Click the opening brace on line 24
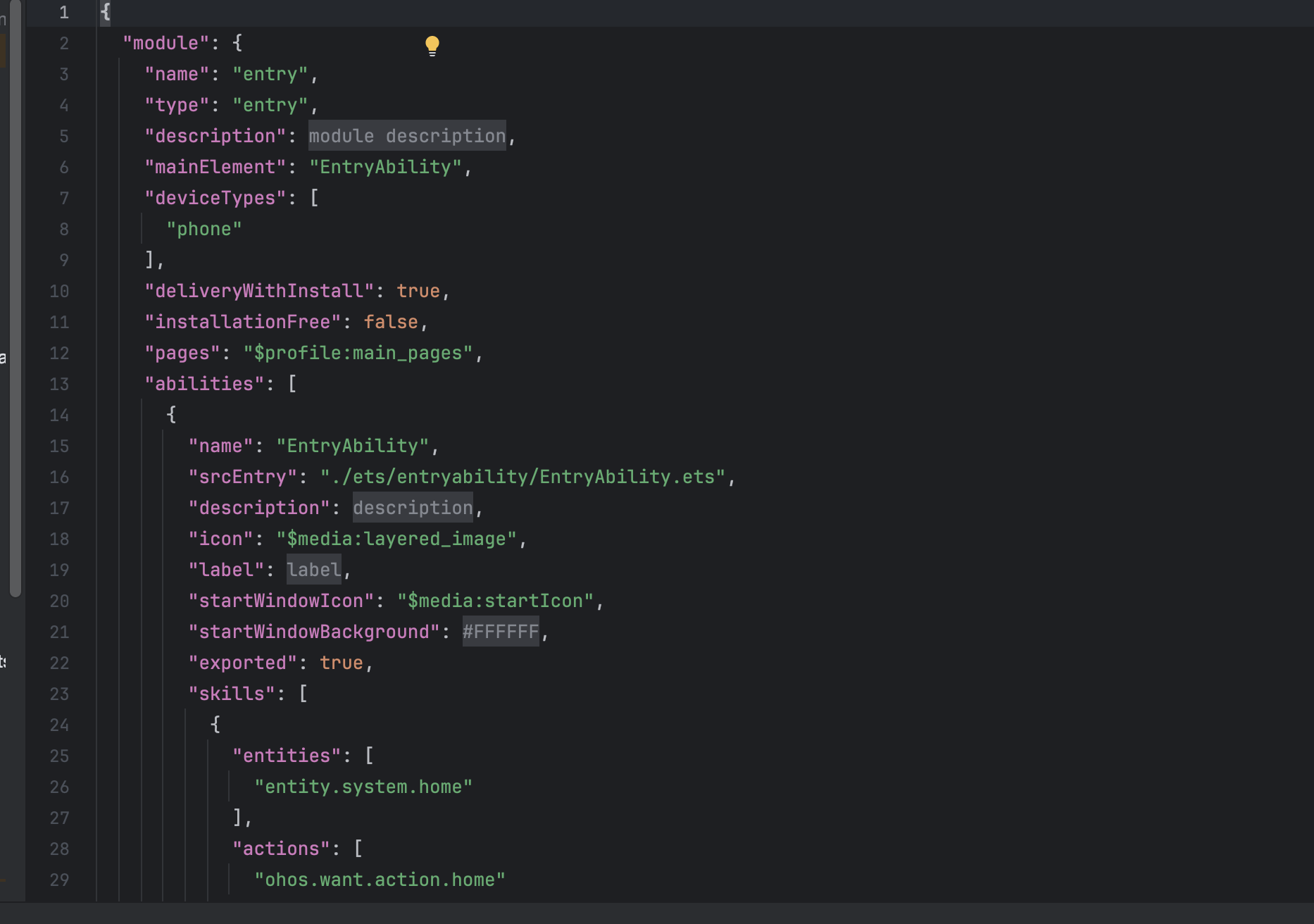This screenshot has width=1314, height=924. point(215,725)
